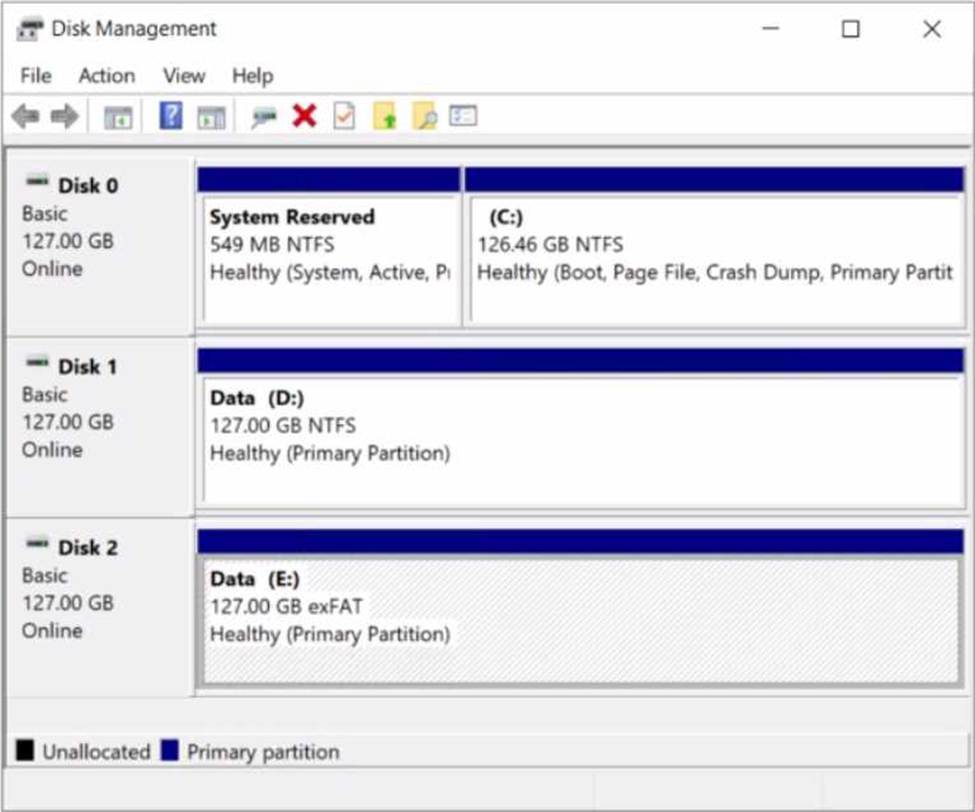Open the Action menu
The width and height of the screenshot is (975, 812).
click(106, 76)
